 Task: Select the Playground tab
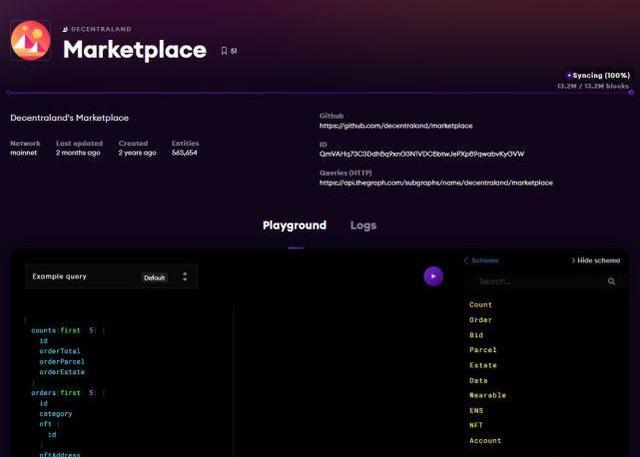click(294, 226)
